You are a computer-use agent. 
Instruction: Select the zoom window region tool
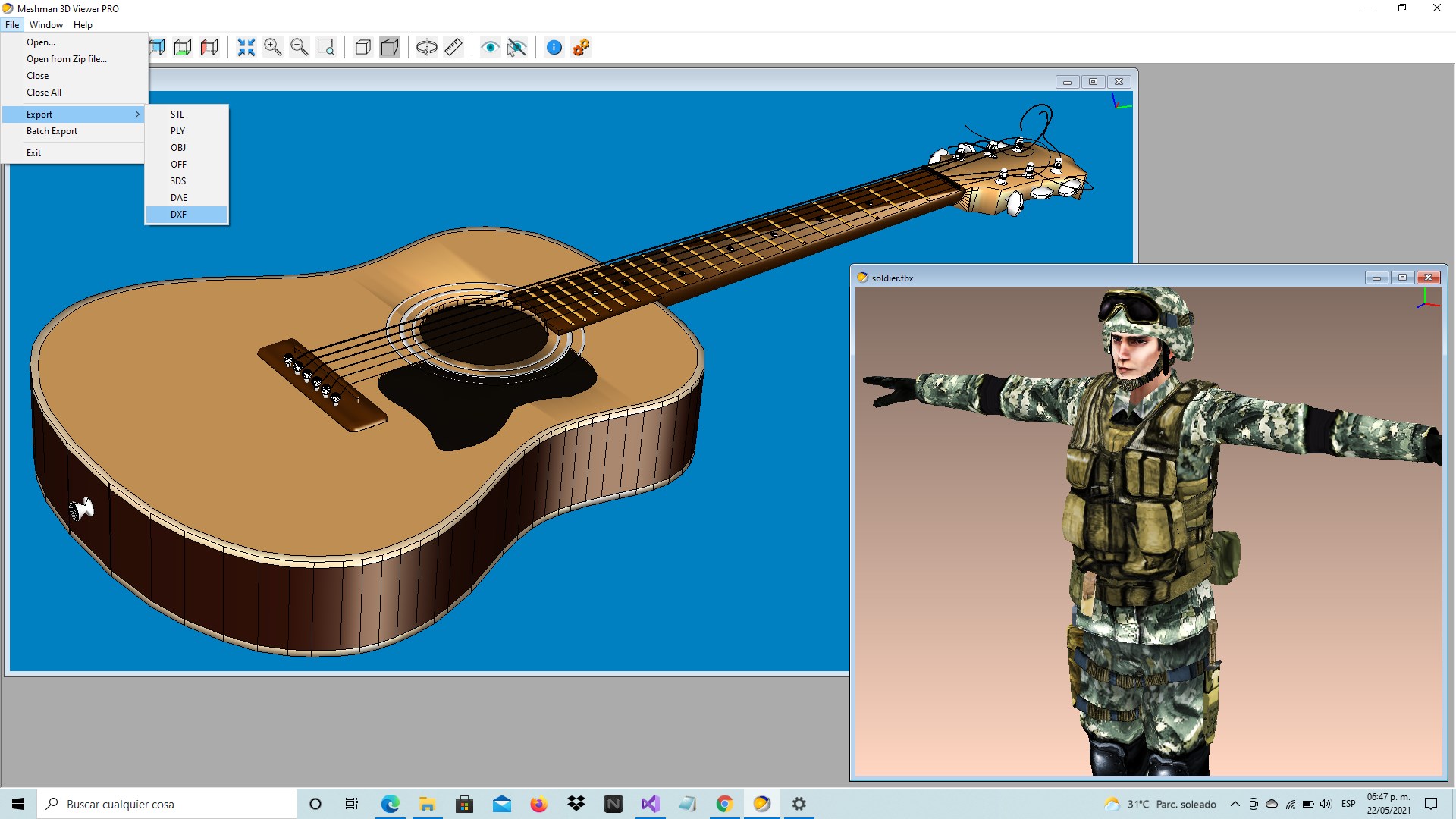[x=326, y=48]
